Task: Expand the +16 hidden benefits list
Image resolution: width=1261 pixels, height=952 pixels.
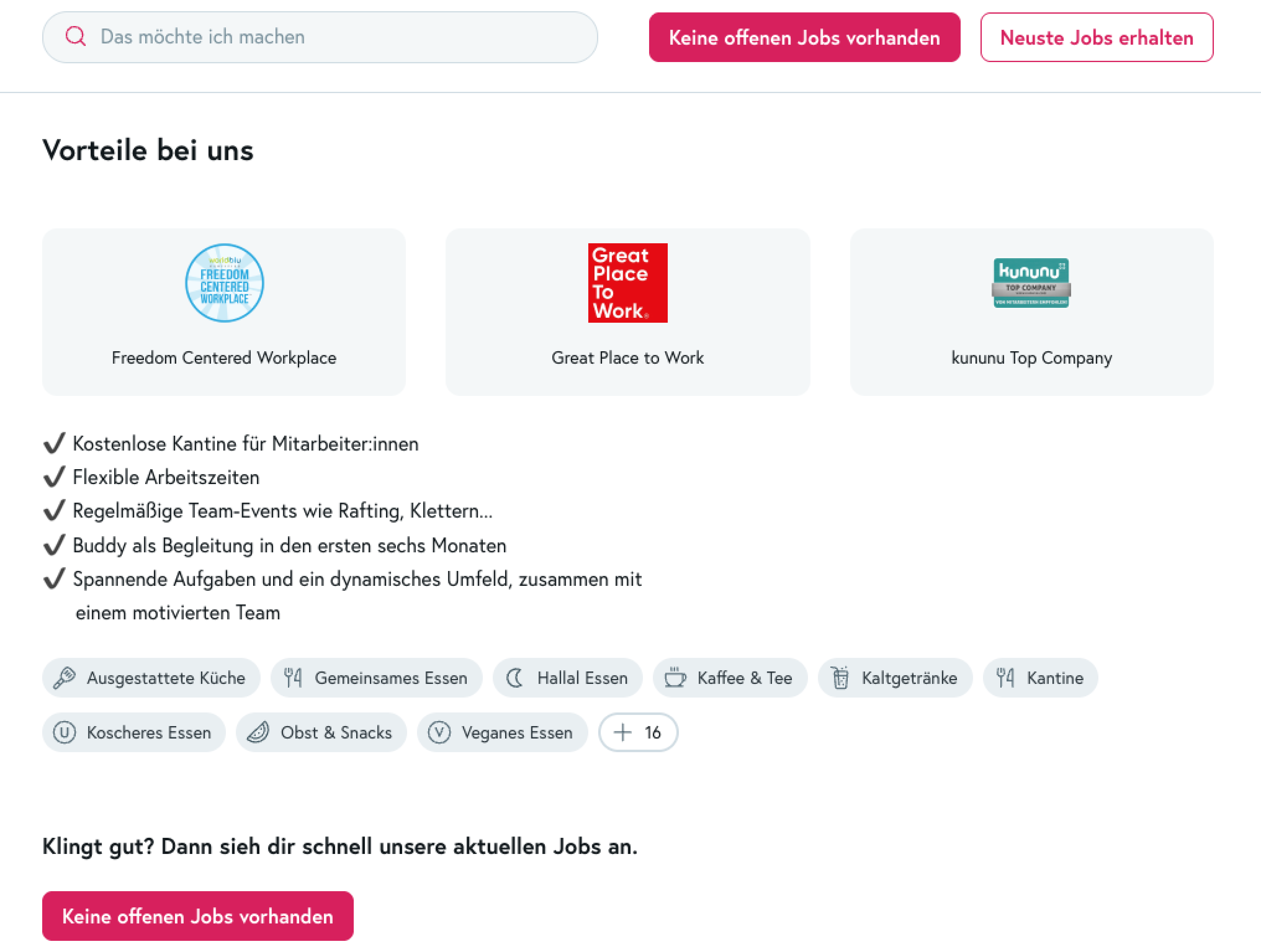Action: (x=638, y=733)
